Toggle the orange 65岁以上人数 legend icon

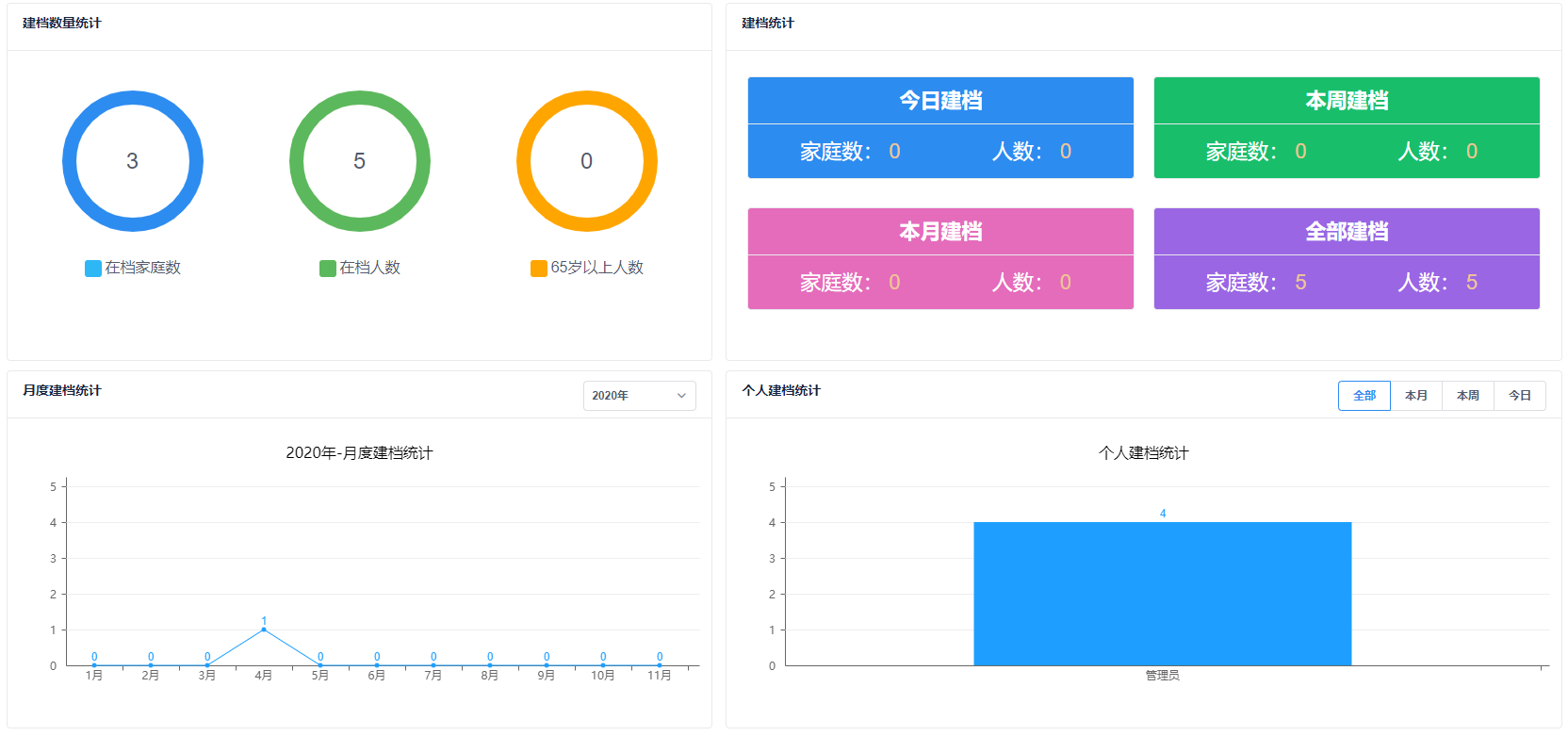click(x=539, y=269)
